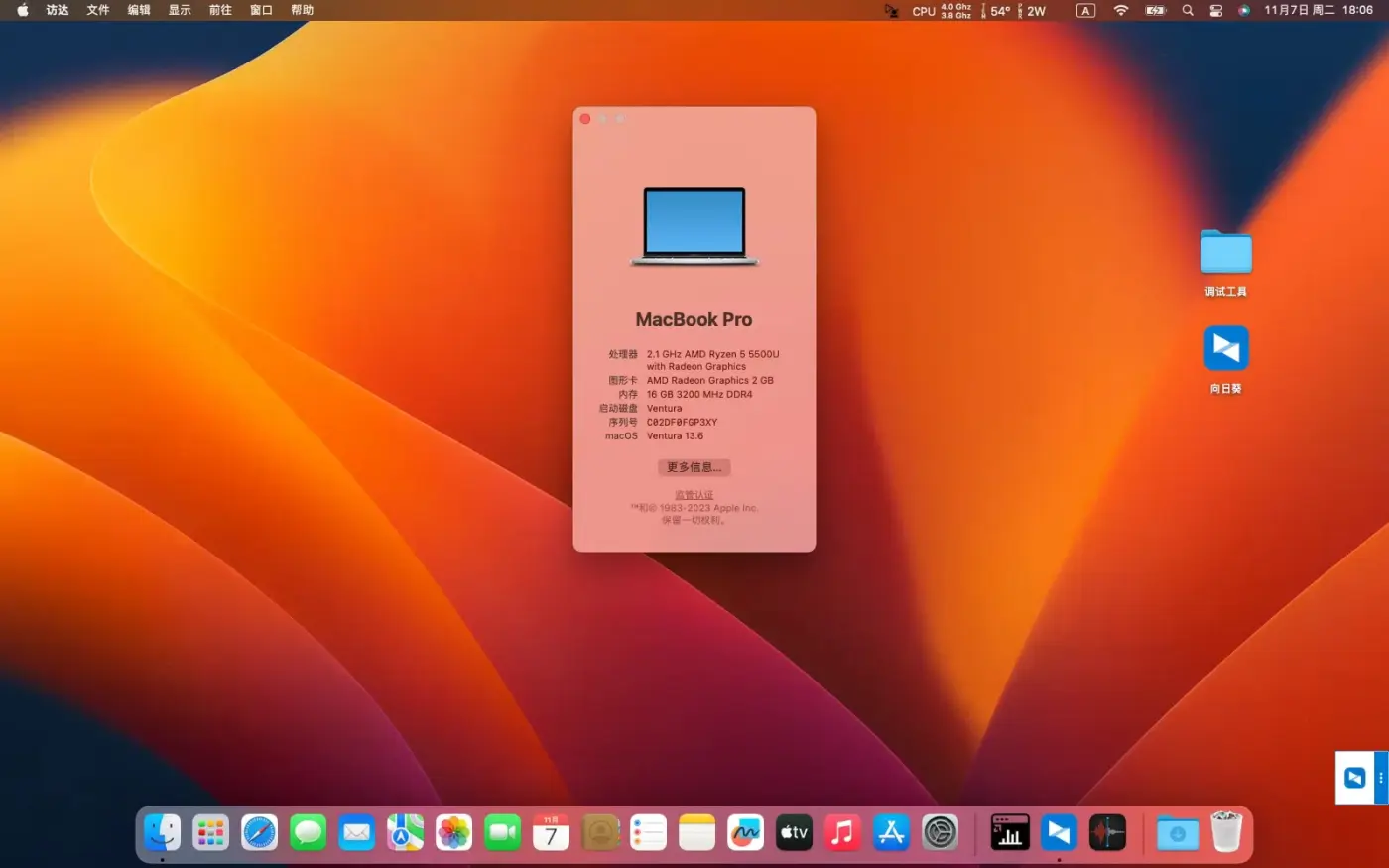Viewport: 1389px width, 868px height.
Task: Launch the Reminders app from the Dock
Action: (x=648, y=832)
